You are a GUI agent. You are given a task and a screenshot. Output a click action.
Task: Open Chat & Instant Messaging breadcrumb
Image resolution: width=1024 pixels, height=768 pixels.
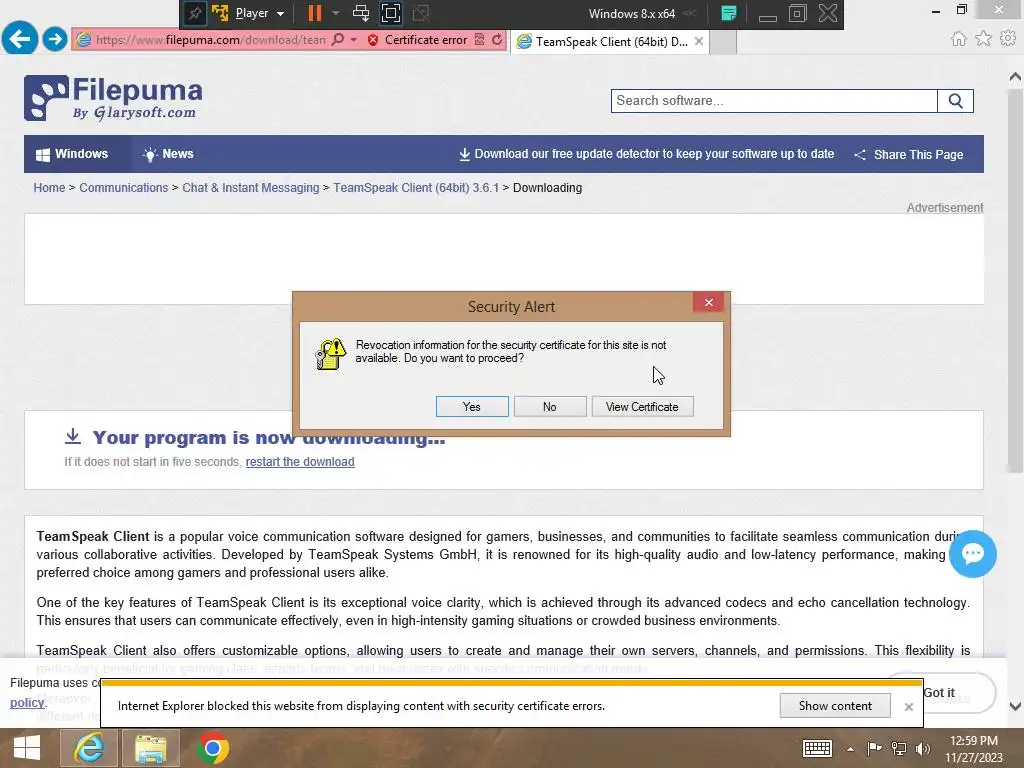(251, 187)
